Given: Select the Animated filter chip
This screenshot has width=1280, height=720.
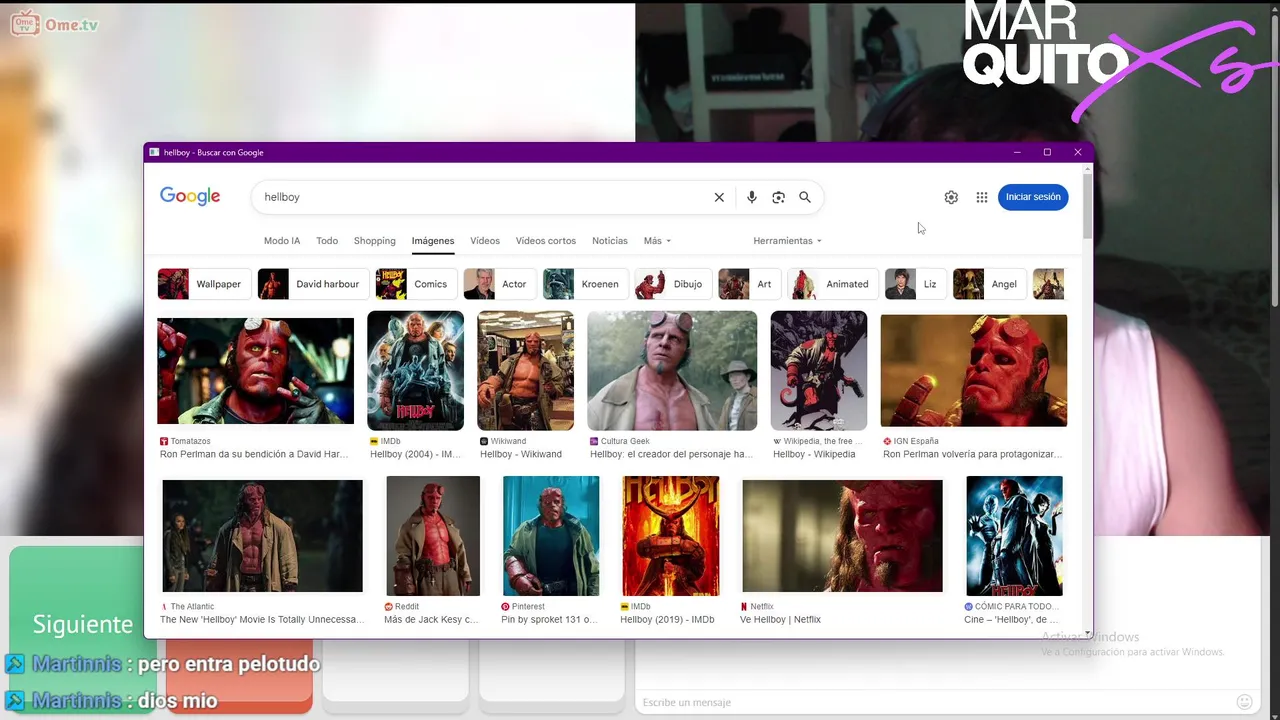Looking at the screenshot, I should point(833,284).
